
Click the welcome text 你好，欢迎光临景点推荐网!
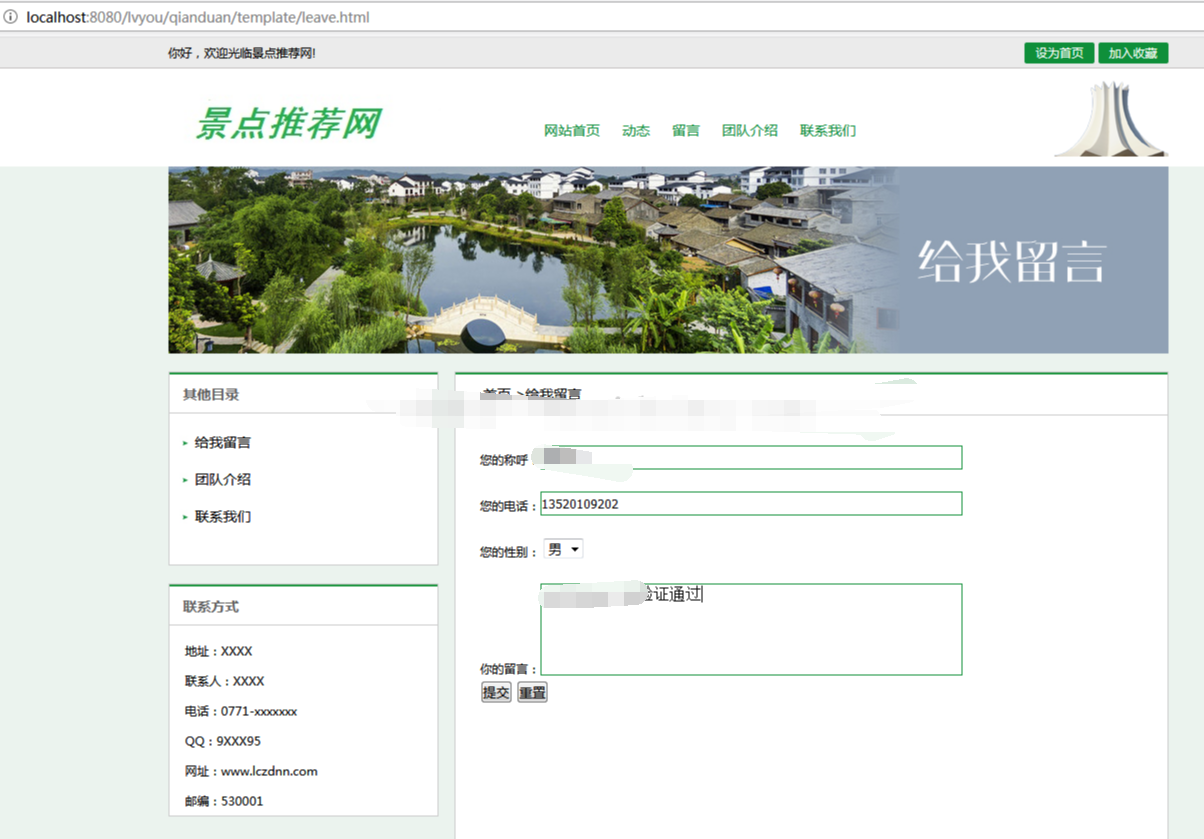[242, 53]
